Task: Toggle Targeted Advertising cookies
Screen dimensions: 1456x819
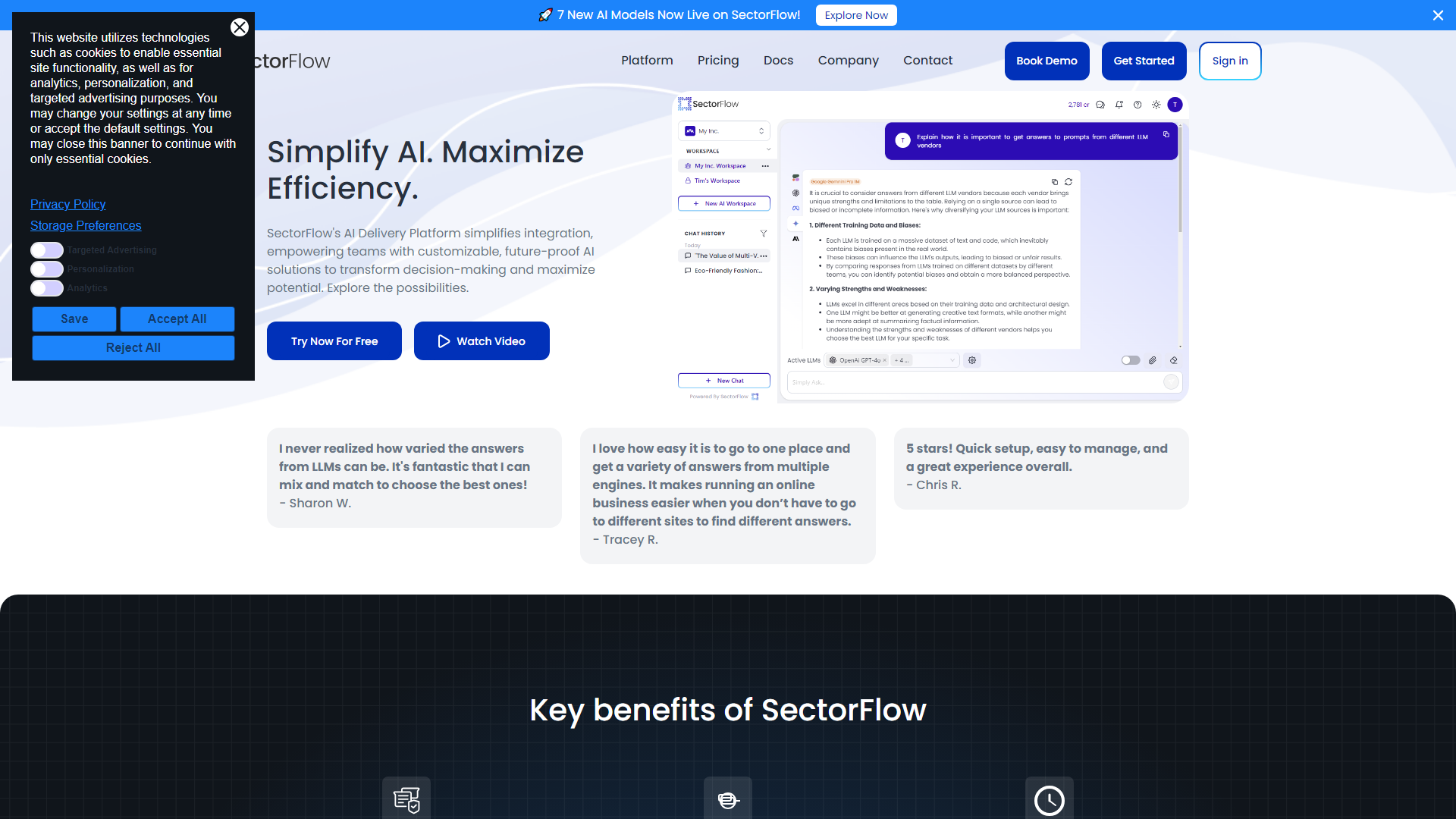Action: [47, 250]
